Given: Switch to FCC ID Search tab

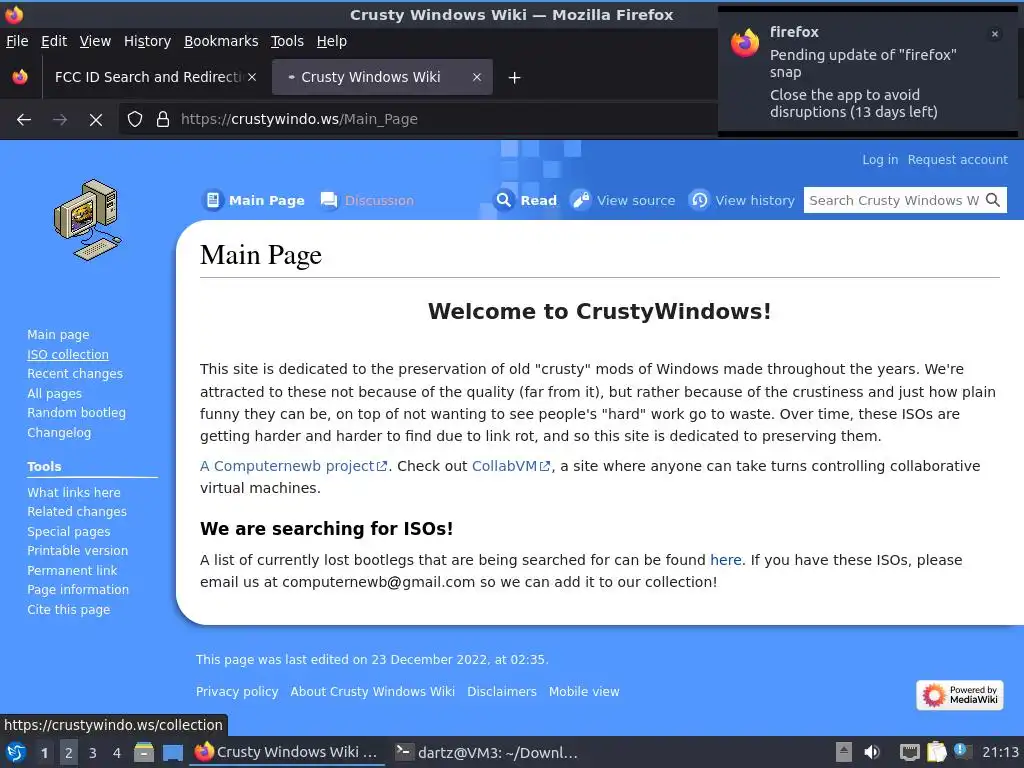Looking at the screenshot, I should point(153,77).
